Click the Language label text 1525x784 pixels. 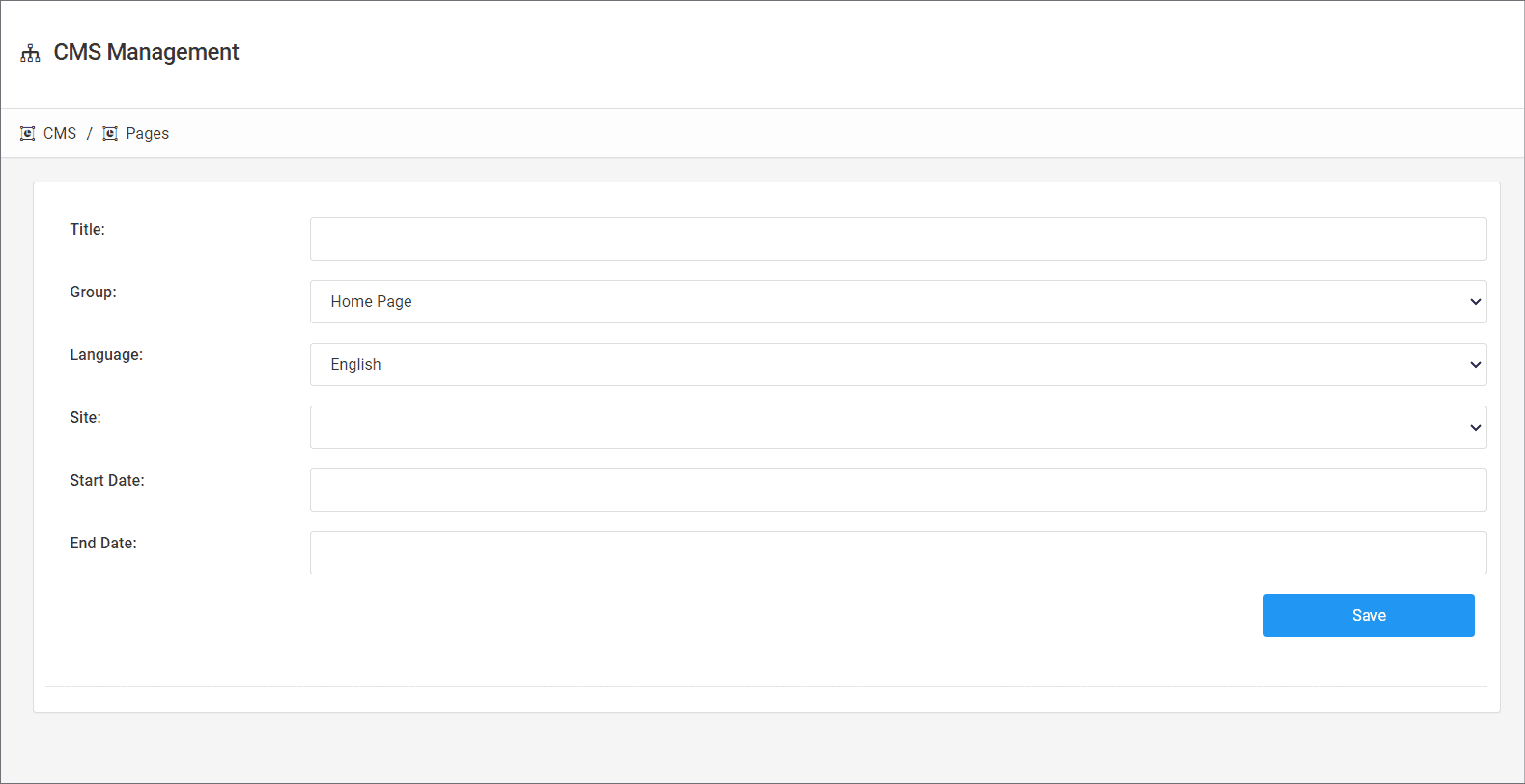coord(106,354)
